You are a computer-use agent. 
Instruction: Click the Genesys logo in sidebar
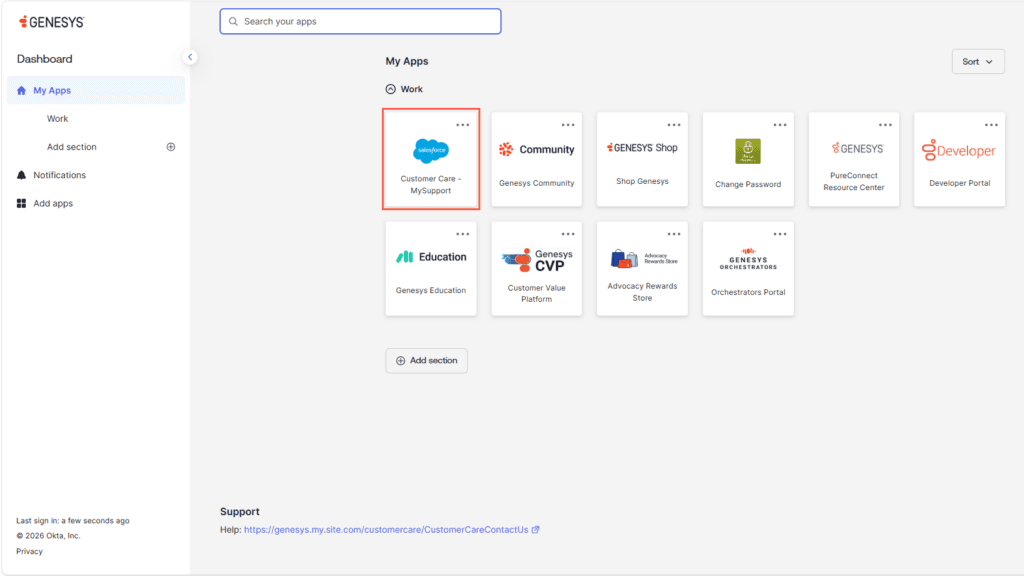[x=52, y=22]
